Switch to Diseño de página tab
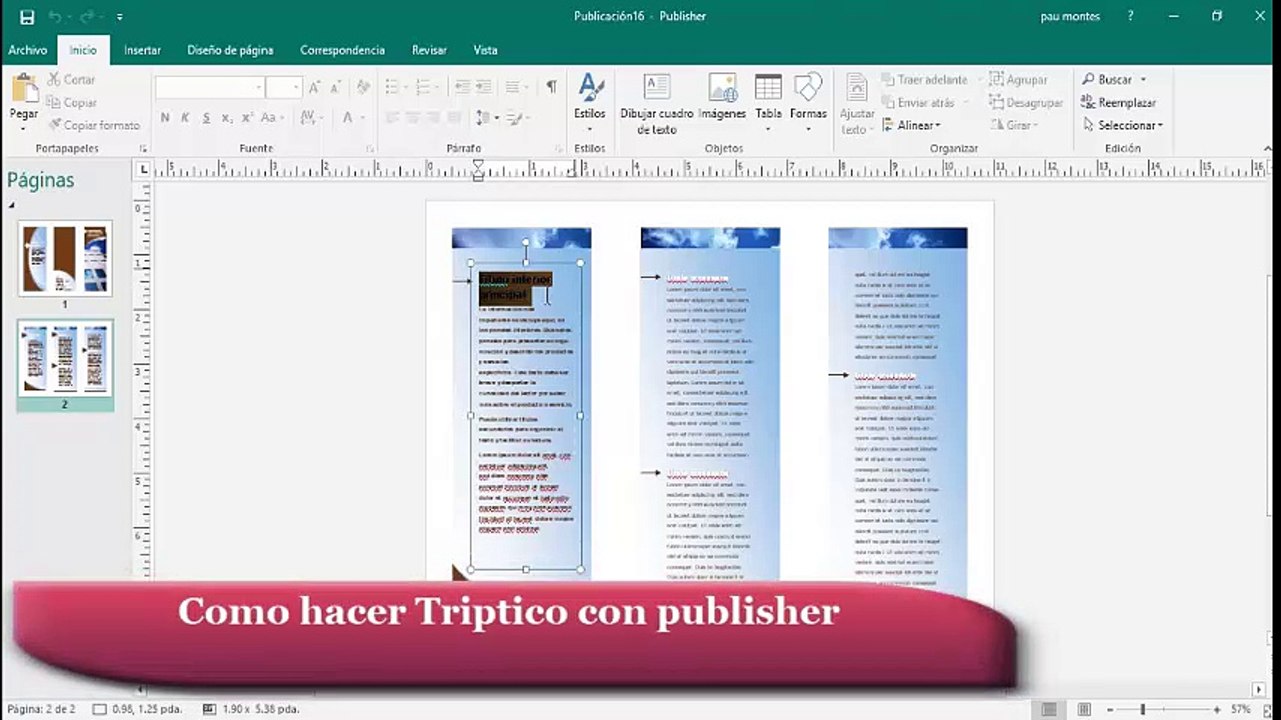Image resolution: width=1281 pixels, height=720 pixels. [230, 50]
